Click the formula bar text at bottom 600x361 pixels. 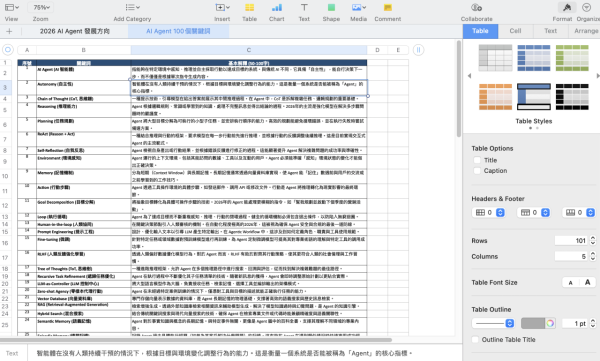click(224, 353)
